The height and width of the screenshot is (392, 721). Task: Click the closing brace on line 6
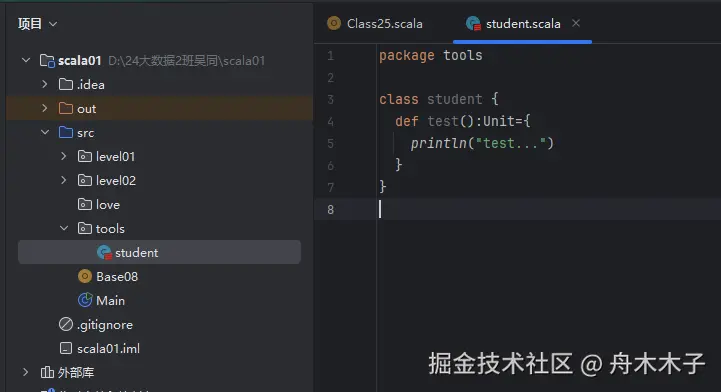tap(399, 165)
